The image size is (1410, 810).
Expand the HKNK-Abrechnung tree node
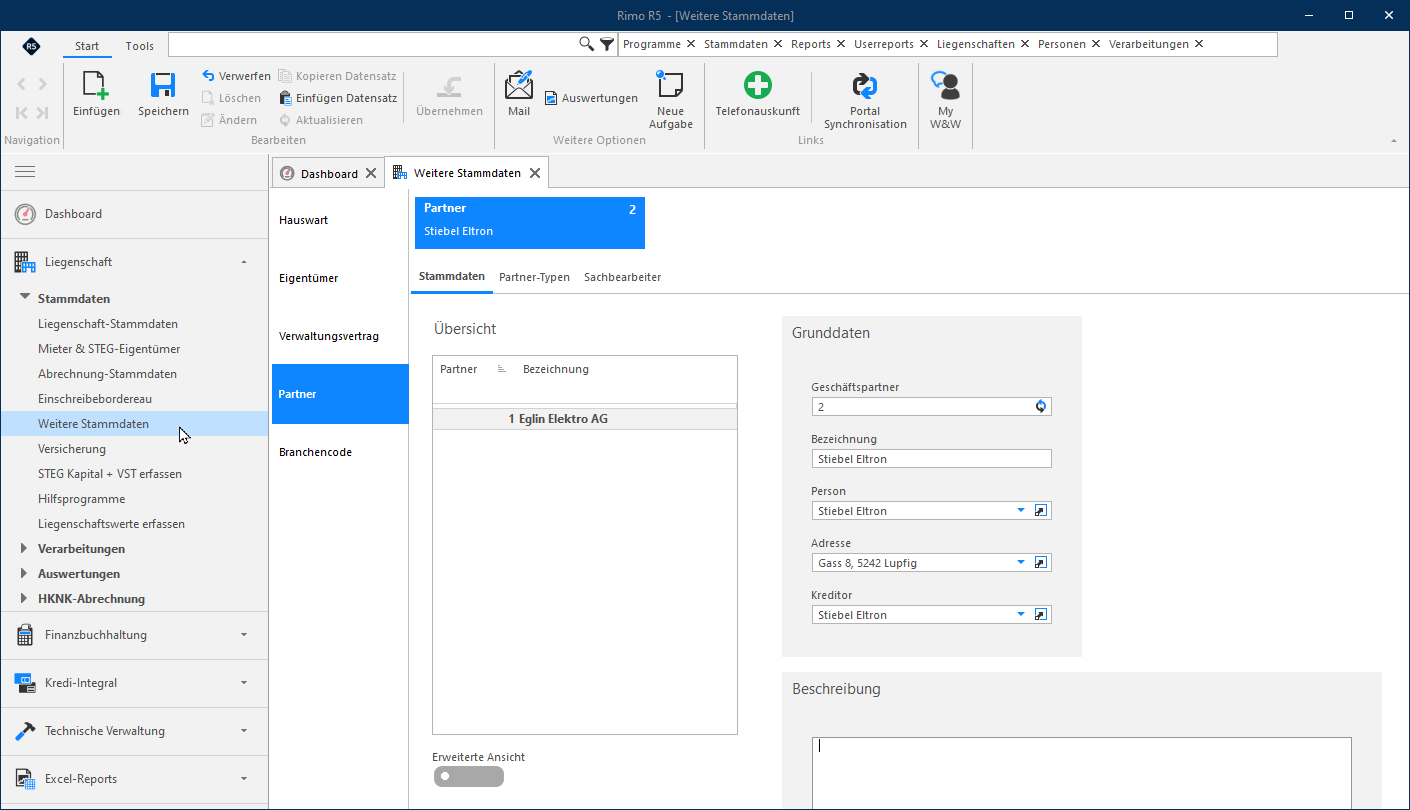point(25,598)
